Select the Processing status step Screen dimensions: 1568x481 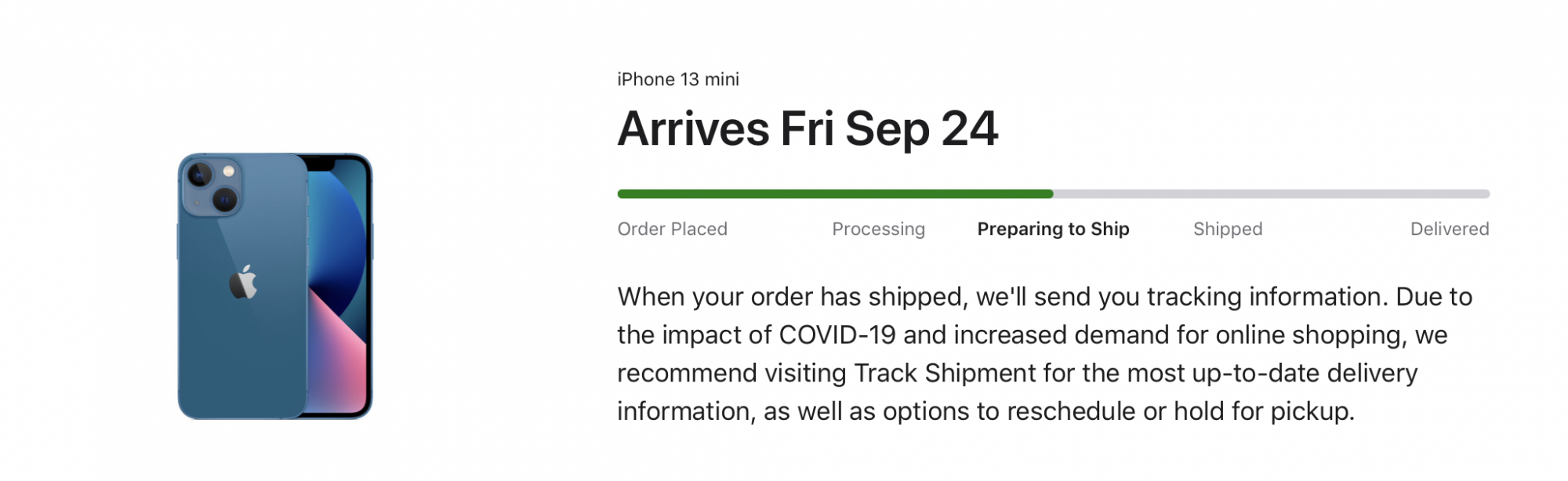(878, 229)
